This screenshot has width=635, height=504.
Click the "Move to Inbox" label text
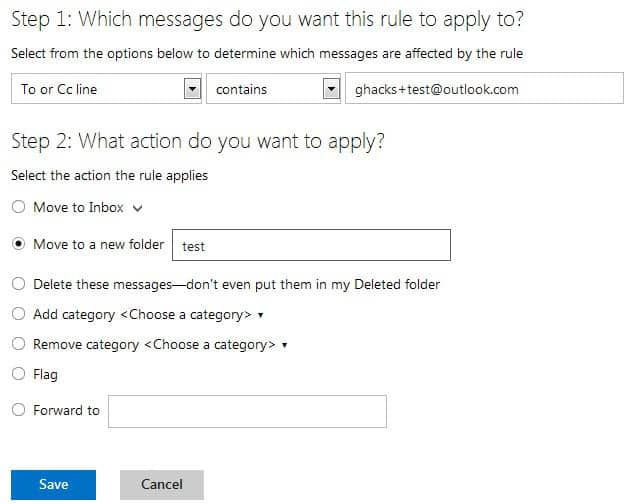[78, 207]
